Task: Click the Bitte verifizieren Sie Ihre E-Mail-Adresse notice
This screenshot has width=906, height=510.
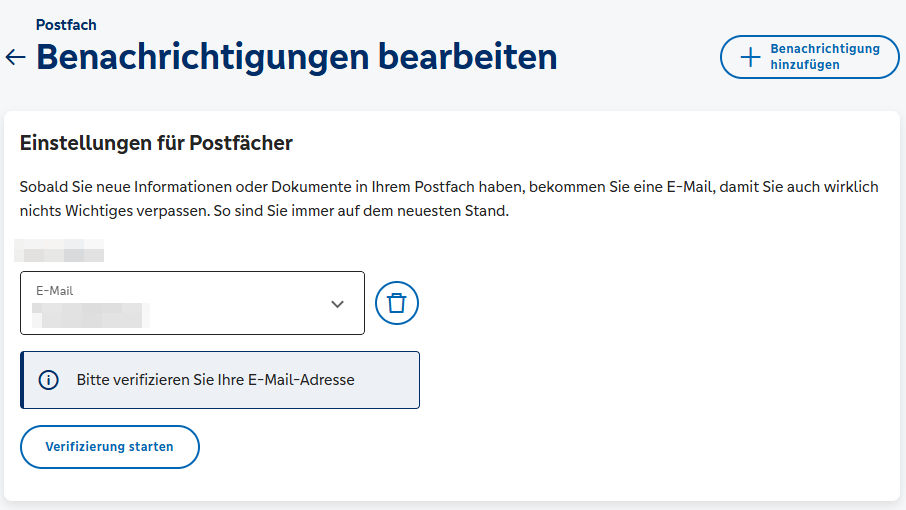Action: 220,380
